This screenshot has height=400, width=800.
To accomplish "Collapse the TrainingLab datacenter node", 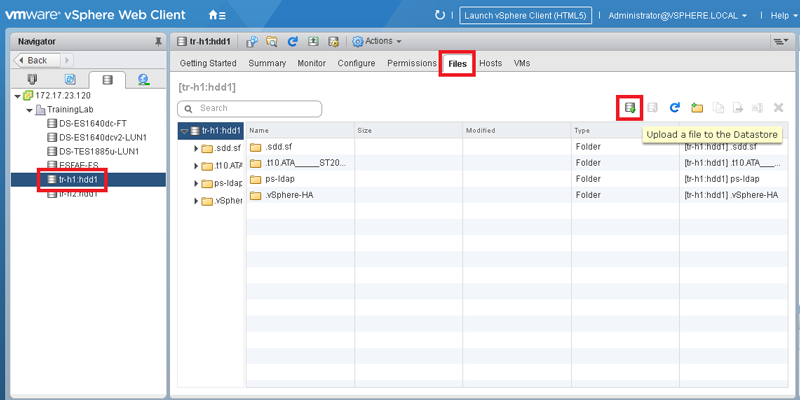I will [30, 110].
